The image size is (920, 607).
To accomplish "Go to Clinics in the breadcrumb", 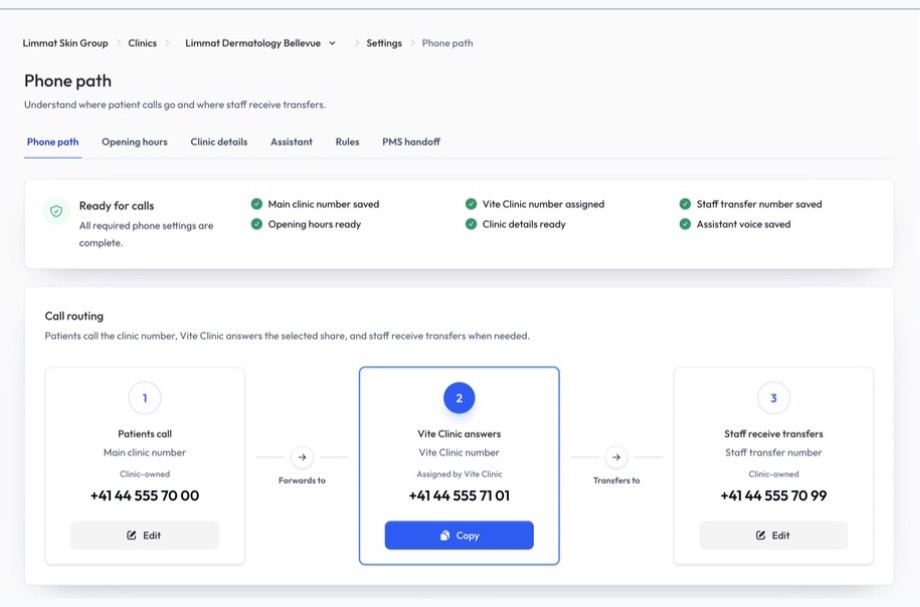I will [142, 43].
